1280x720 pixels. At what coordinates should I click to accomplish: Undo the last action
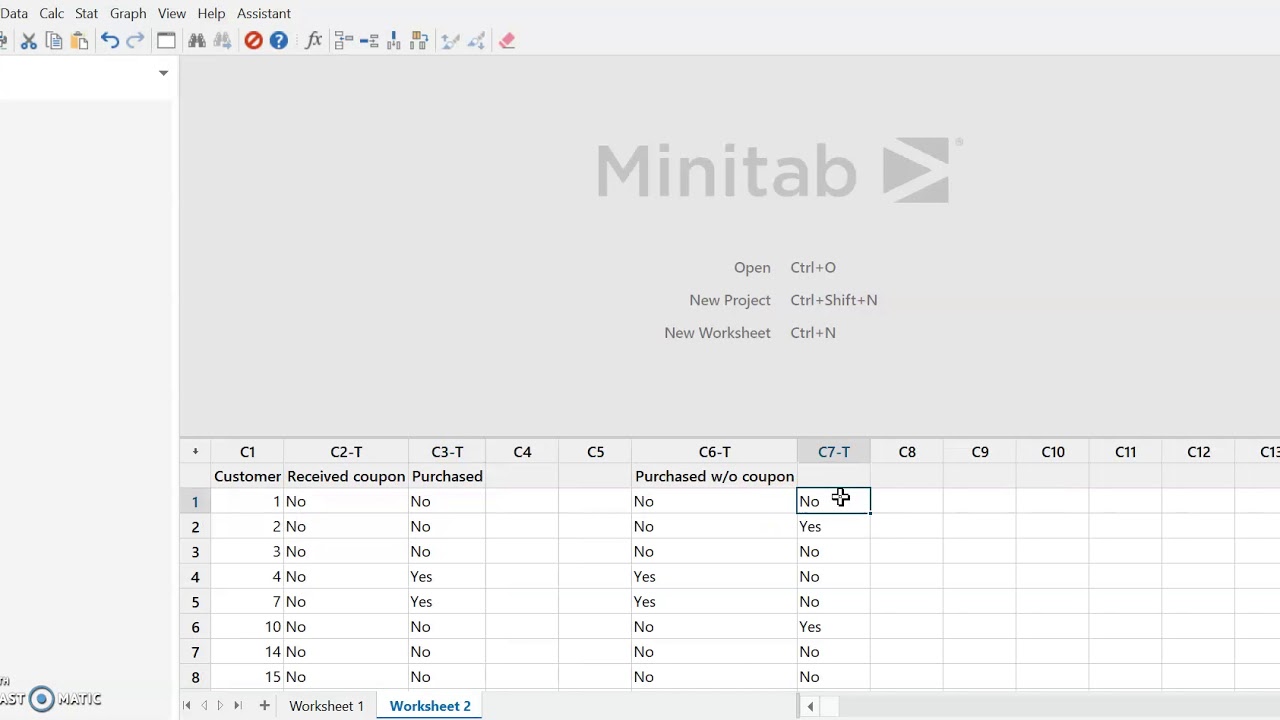110,41
